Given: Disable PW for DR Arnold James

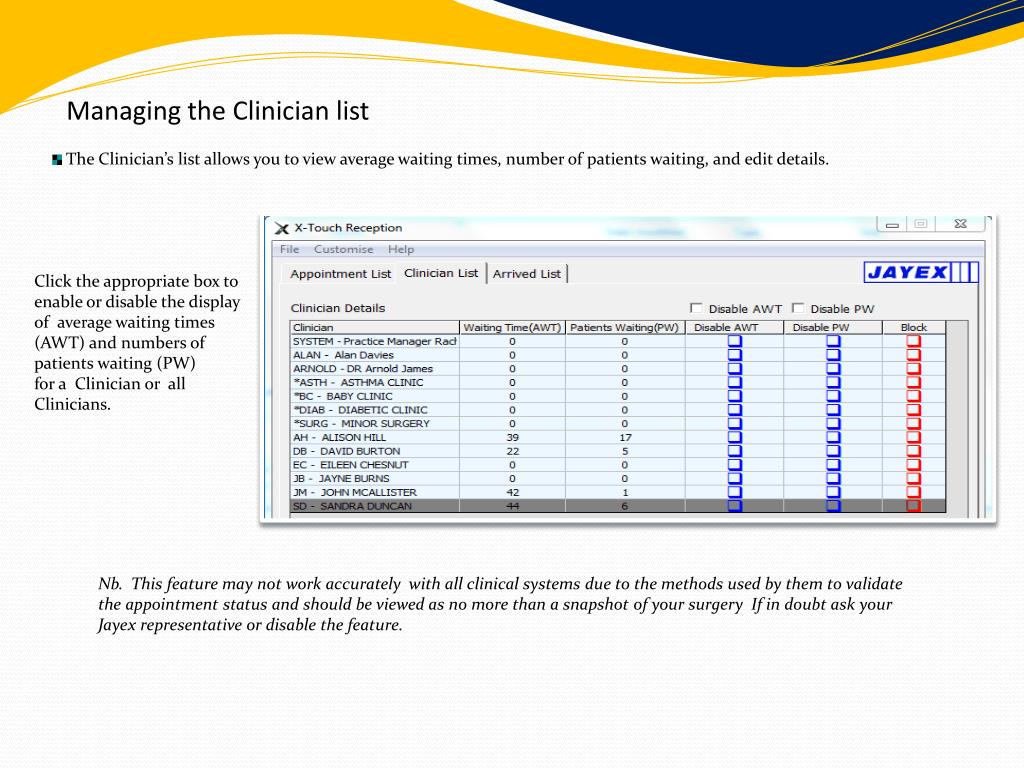Looking at the screenshot, I should tap(833, 368).
